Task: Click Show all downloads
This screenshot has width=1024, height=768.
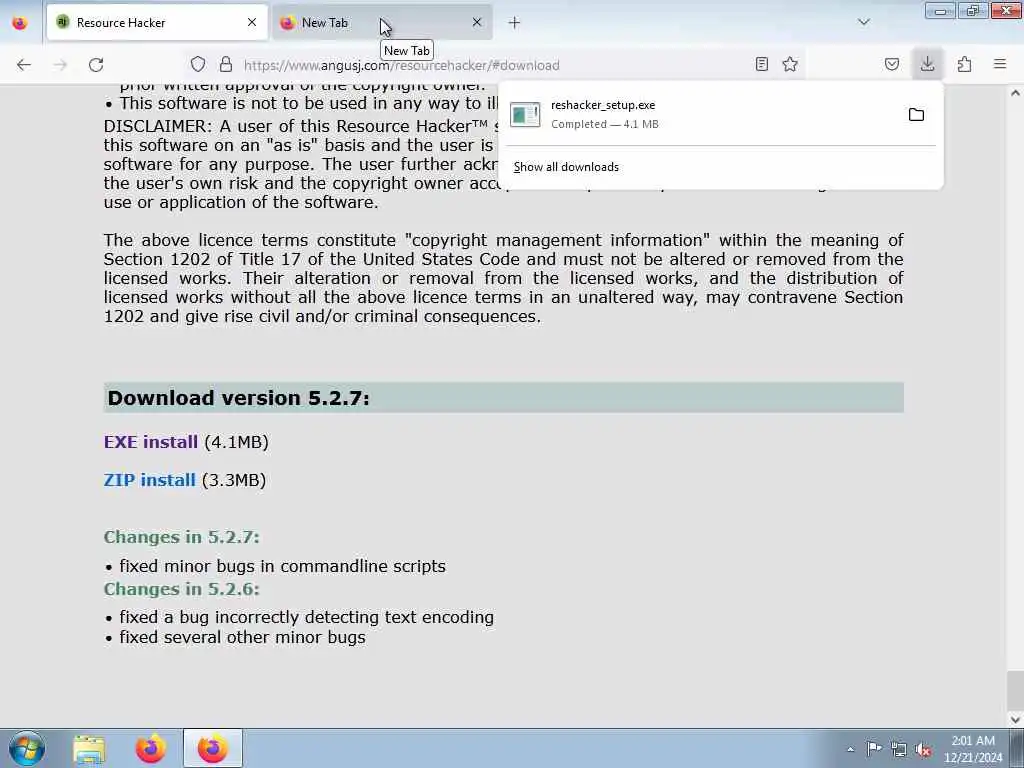Action: [566, 167]
